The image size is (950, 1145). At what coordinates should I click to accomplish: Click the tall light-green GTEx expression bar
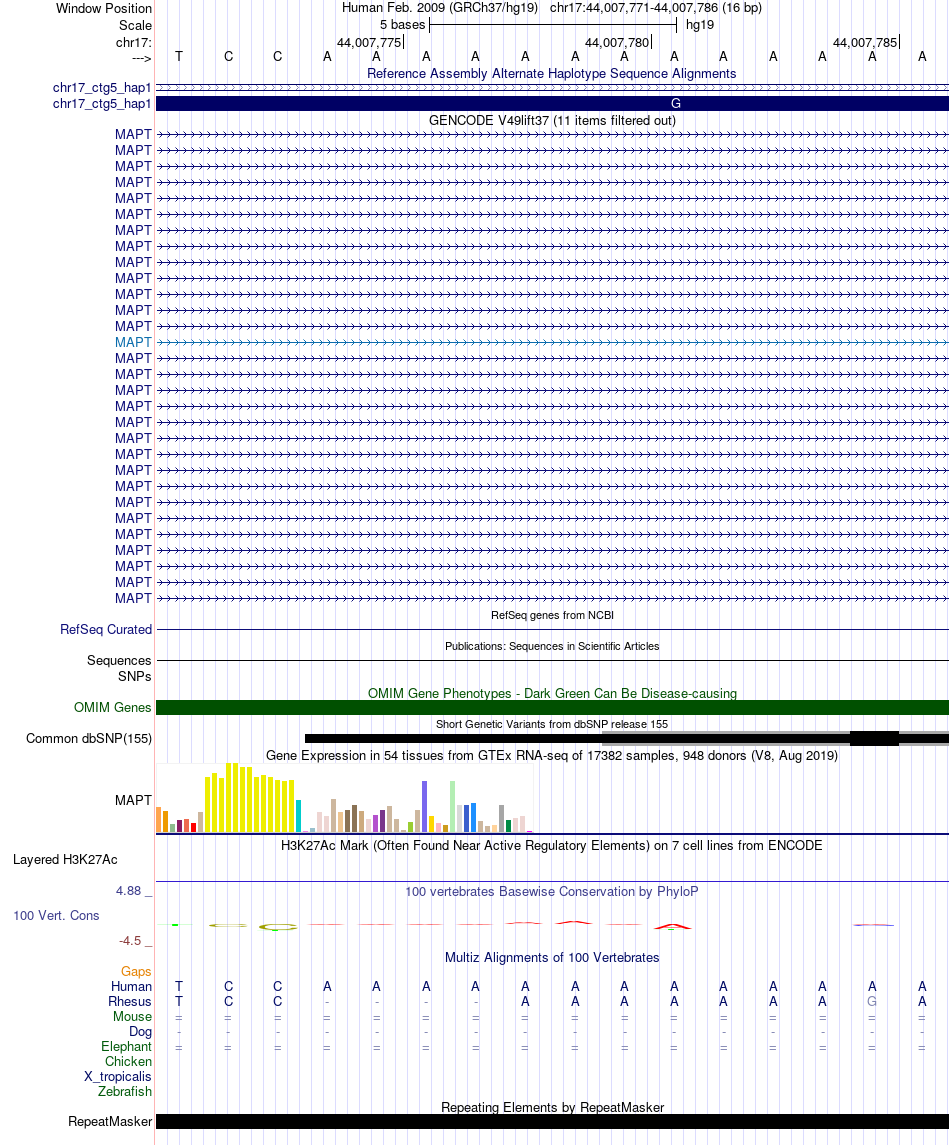[453, 807]
